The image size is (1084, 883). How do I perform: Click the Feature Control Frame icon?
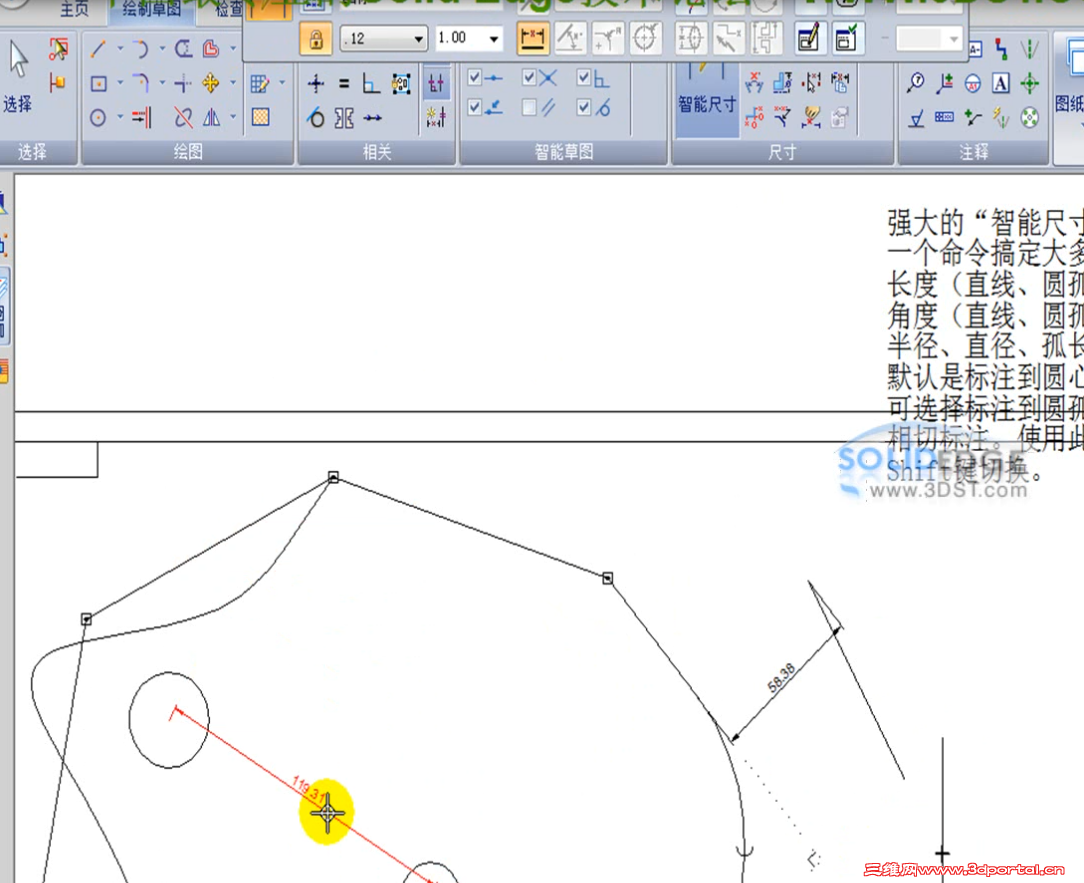tap(944, 118)
